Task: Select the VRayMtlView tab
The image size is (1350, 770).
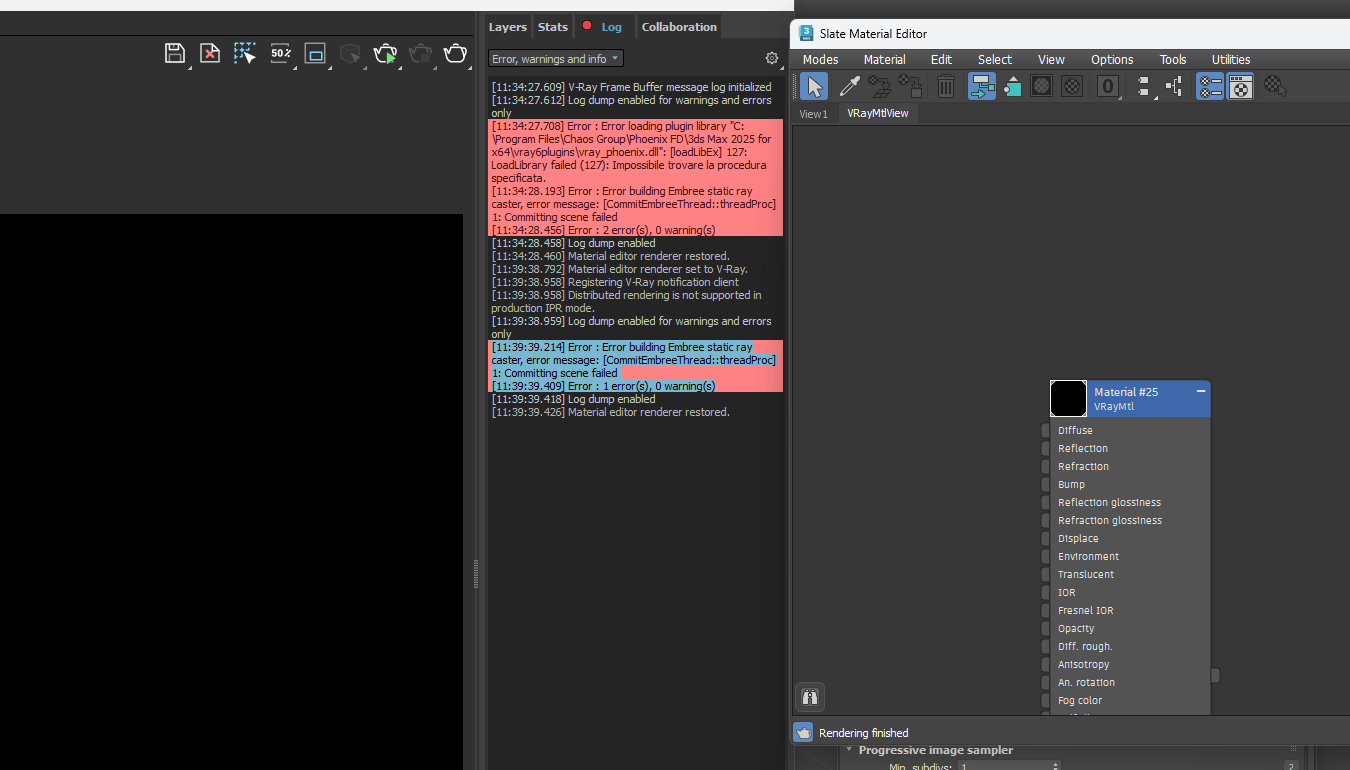Action: (x=878, y=113)
